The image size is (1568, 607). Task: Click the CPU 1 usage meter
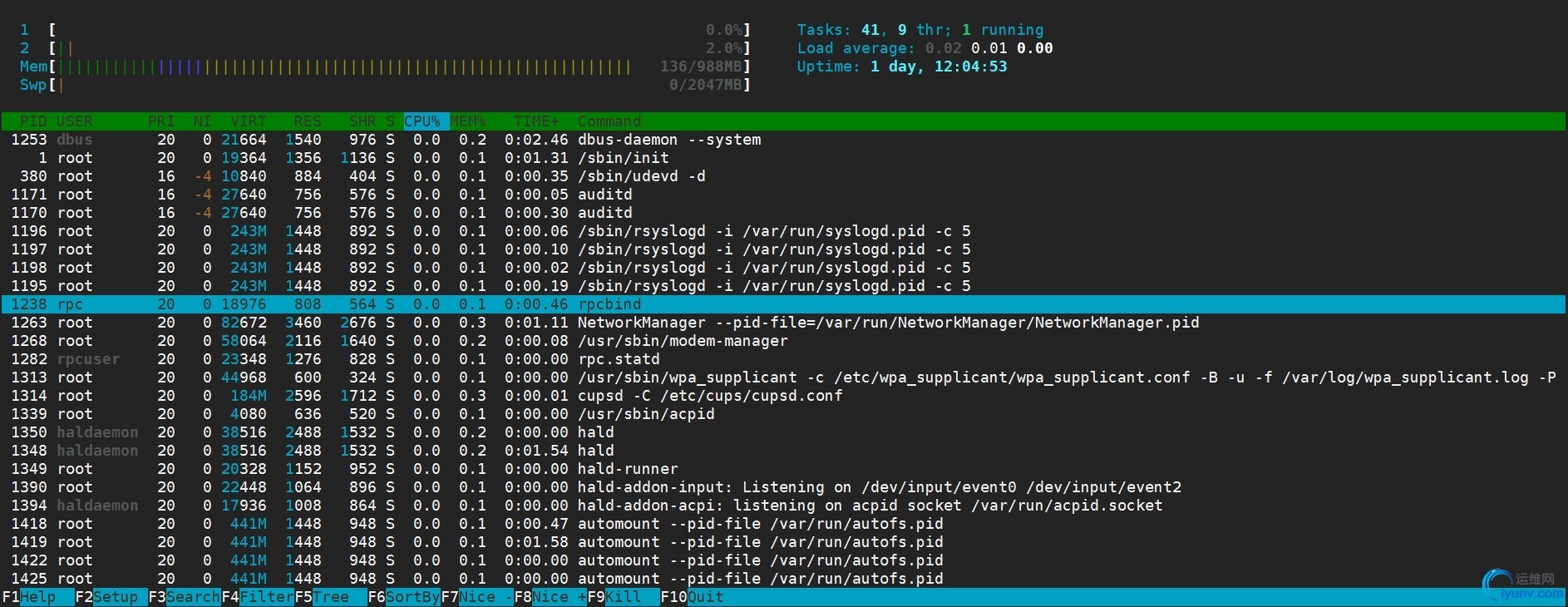click(385, 30)
